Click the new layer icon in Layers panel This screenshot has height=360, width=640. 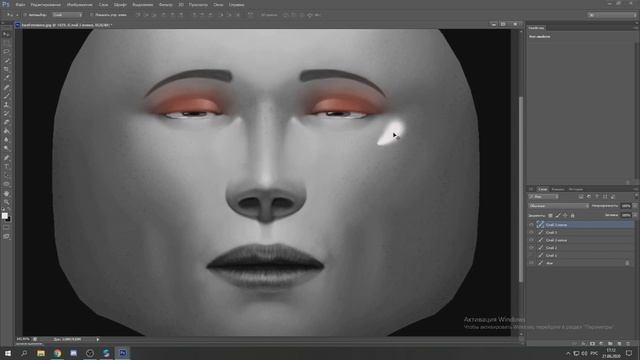point(619,344)
